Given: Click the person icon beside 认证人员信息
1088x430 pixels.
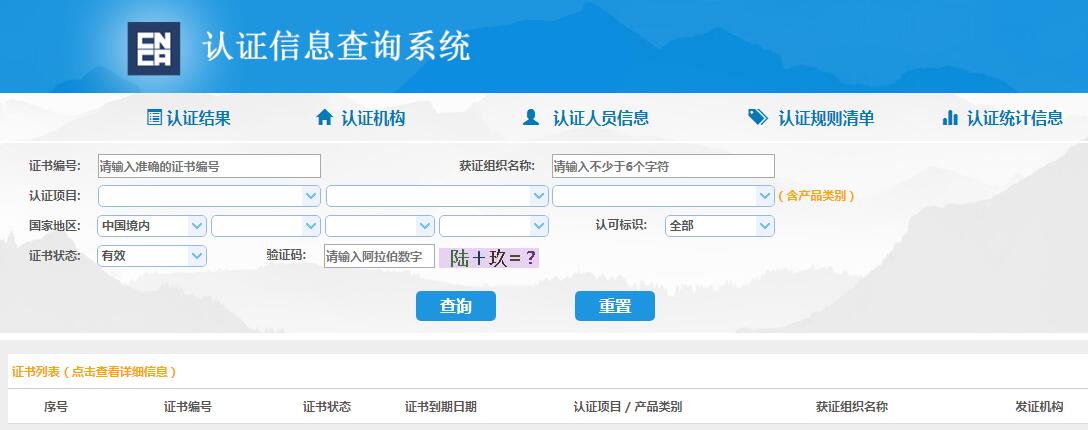Looking at the screenshot, I should point(531,118).
